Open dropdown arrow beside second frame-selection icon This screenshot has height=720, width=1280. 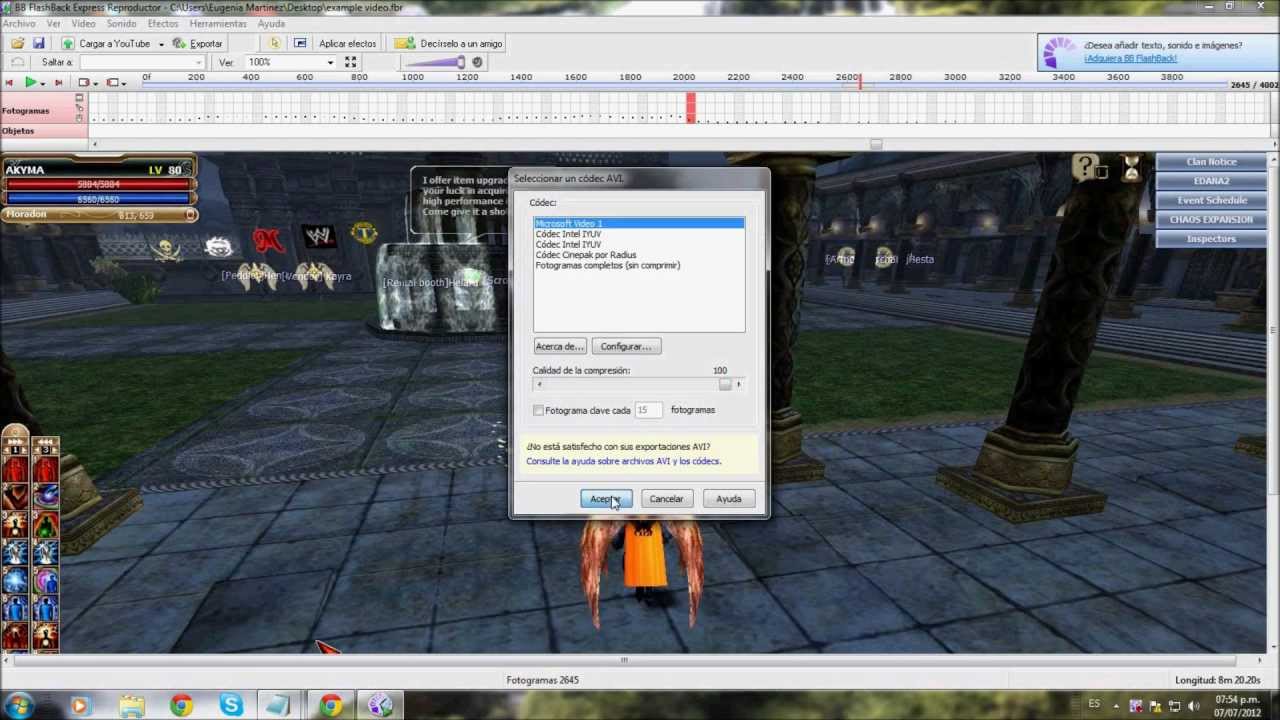(124, 83)
